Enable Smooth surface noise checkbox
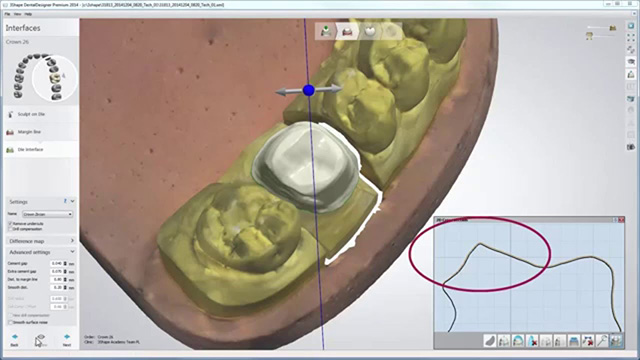Screen dimensions: 640x360 pos(10,322)
